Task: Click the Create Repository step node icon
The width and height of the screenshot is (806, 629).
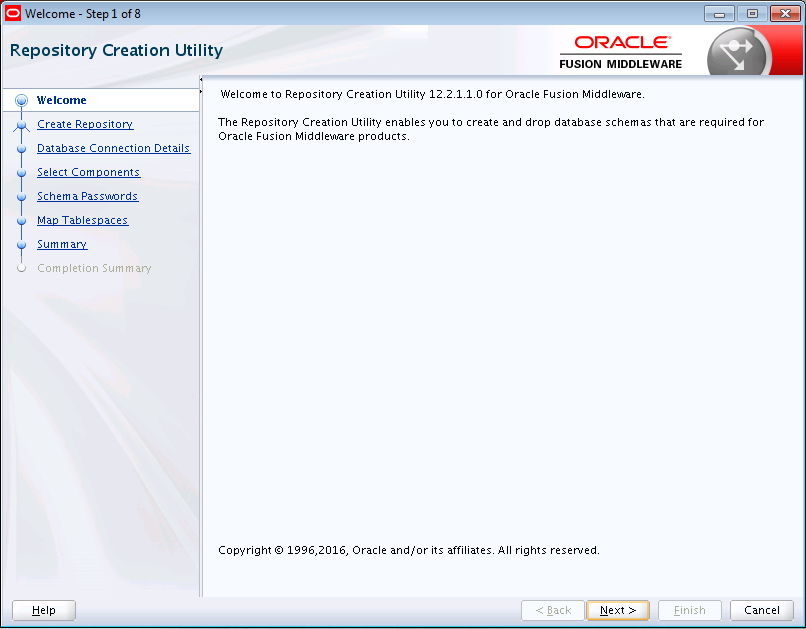Action: tap(21, 125)
